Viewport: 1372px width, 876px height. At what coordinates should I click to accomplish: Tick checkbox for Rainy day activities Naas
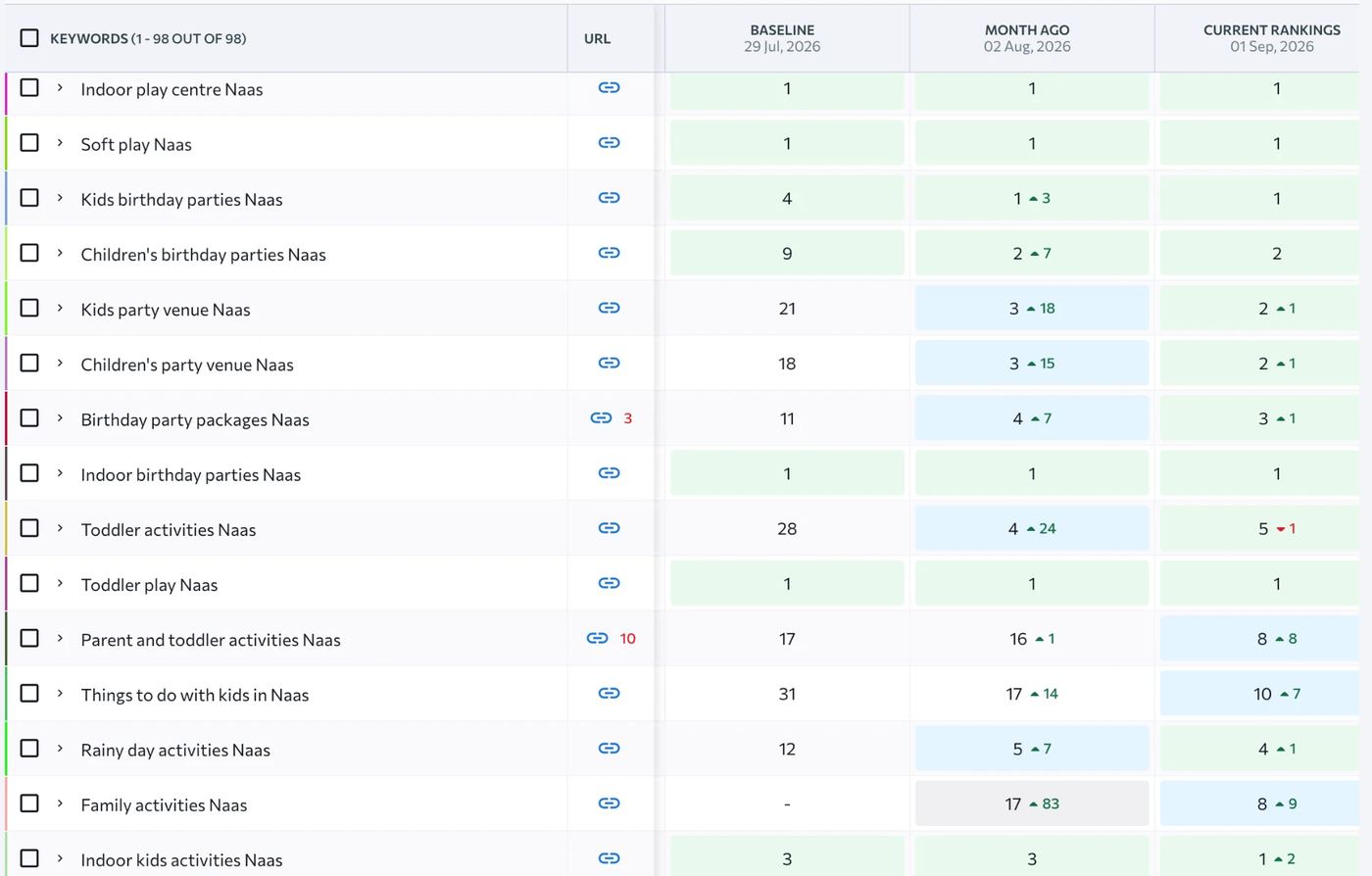29,748
